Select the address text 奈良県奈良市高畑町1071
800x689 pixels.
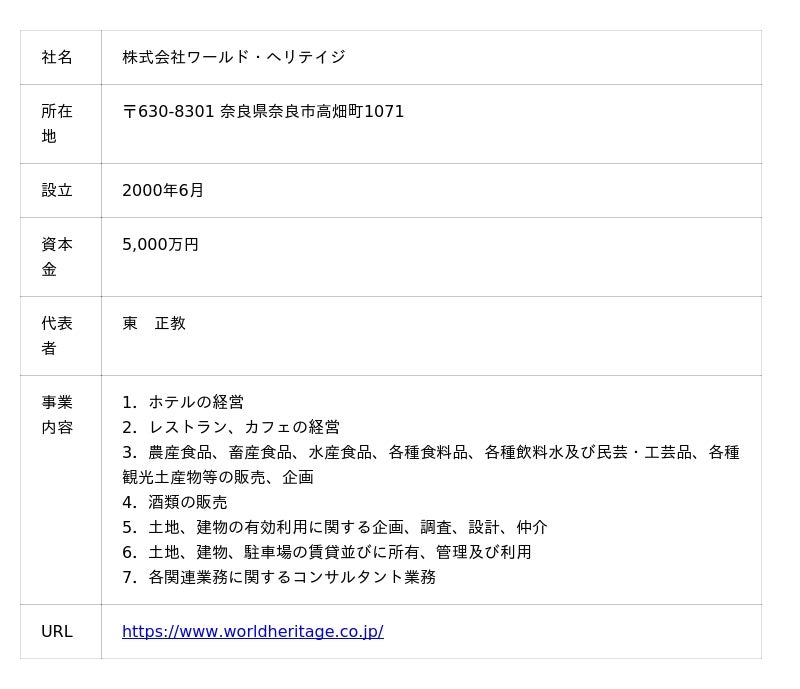312,112
